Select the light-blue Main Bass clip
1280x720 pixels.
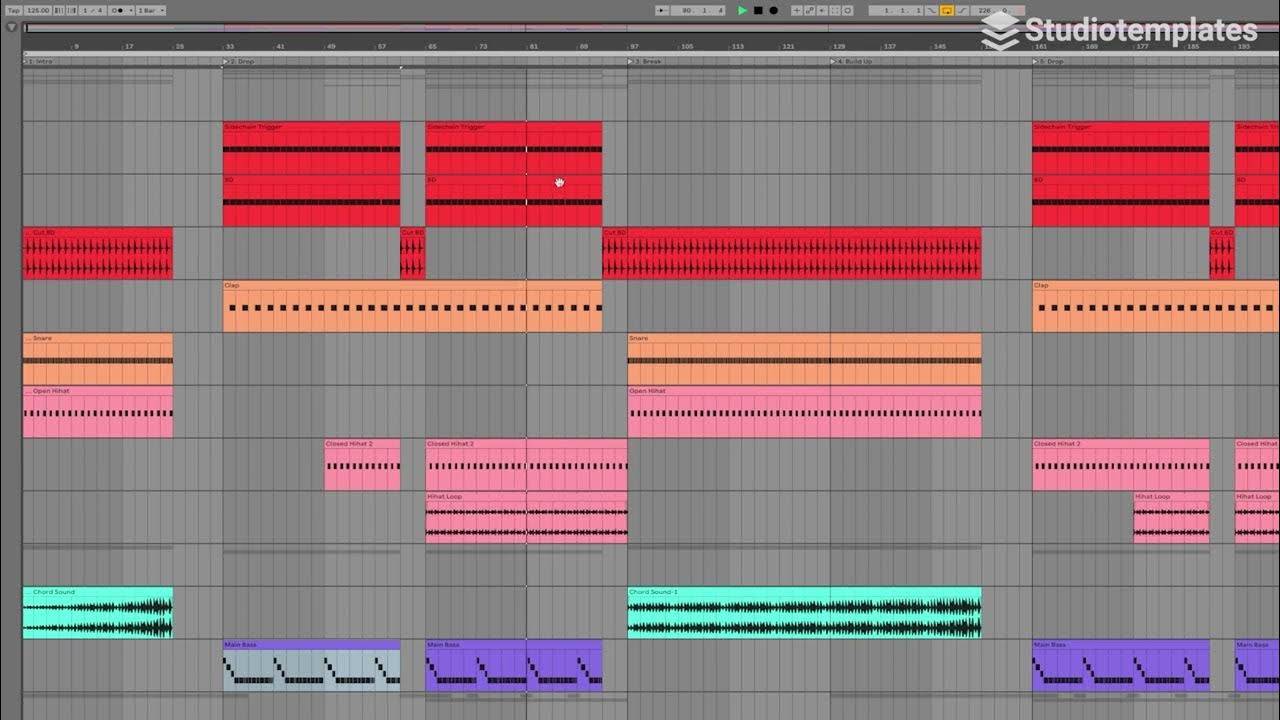click(311, 665)
